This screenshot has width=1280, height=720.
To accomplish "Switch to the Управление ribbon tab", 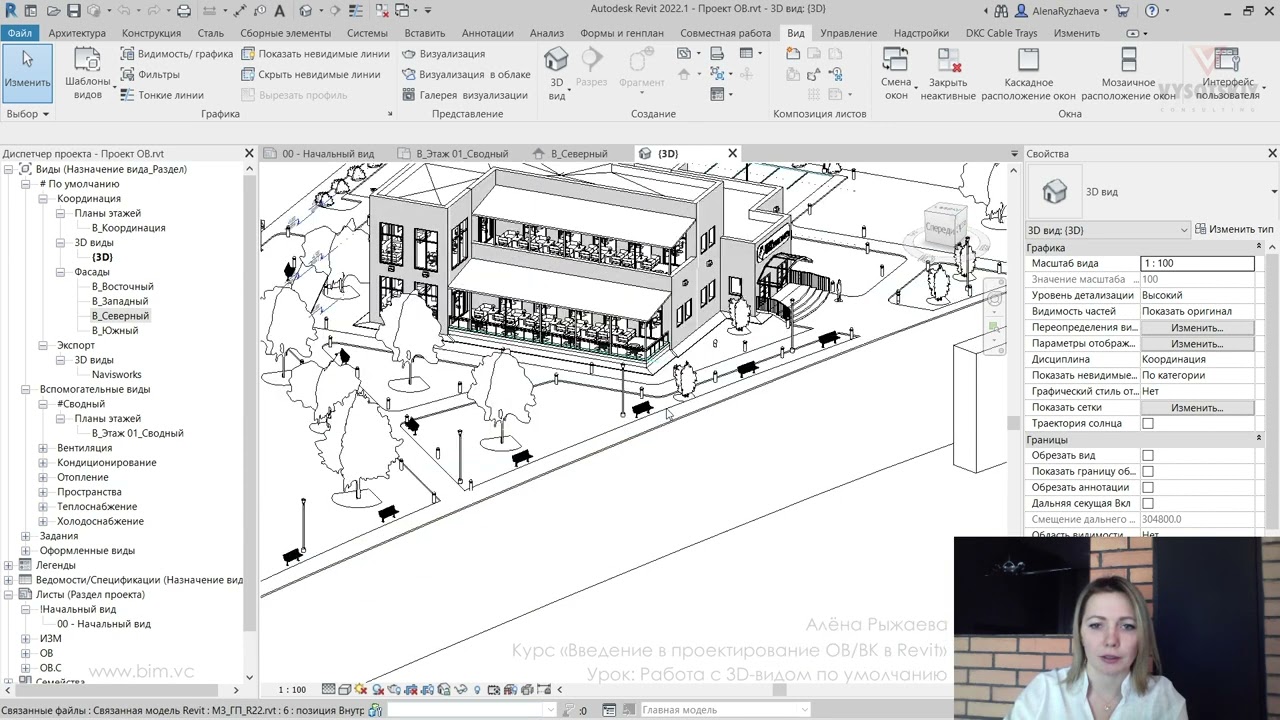I will click(x=848, y=33).
